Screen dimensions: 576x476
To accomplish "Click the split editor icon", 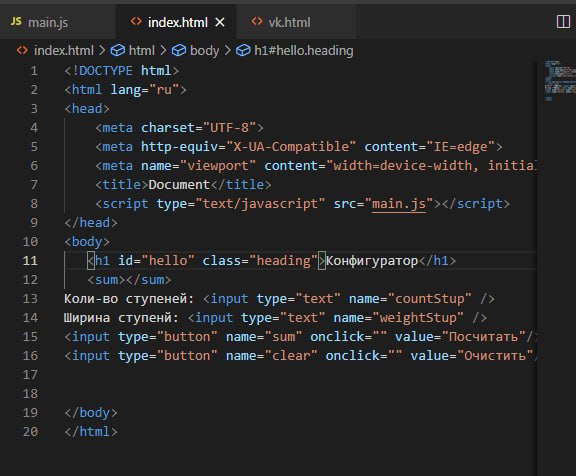I will 563,22.
